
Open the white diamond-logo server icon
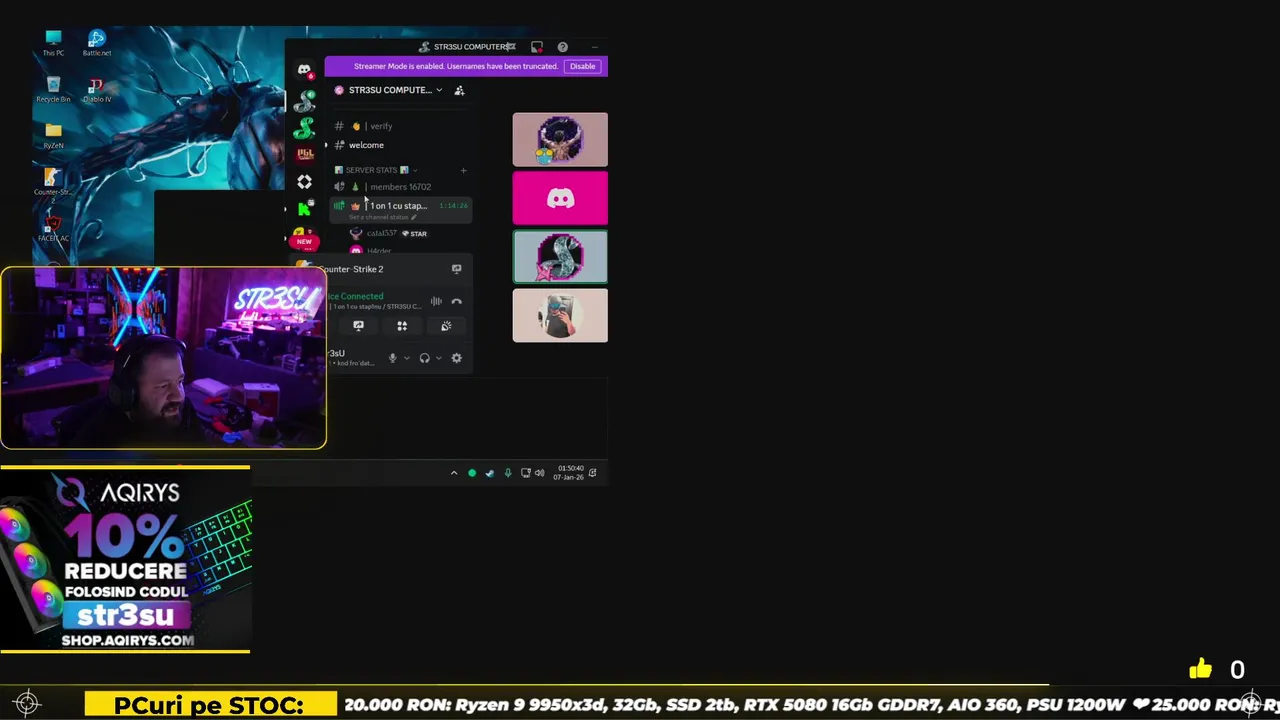[305, 182]
